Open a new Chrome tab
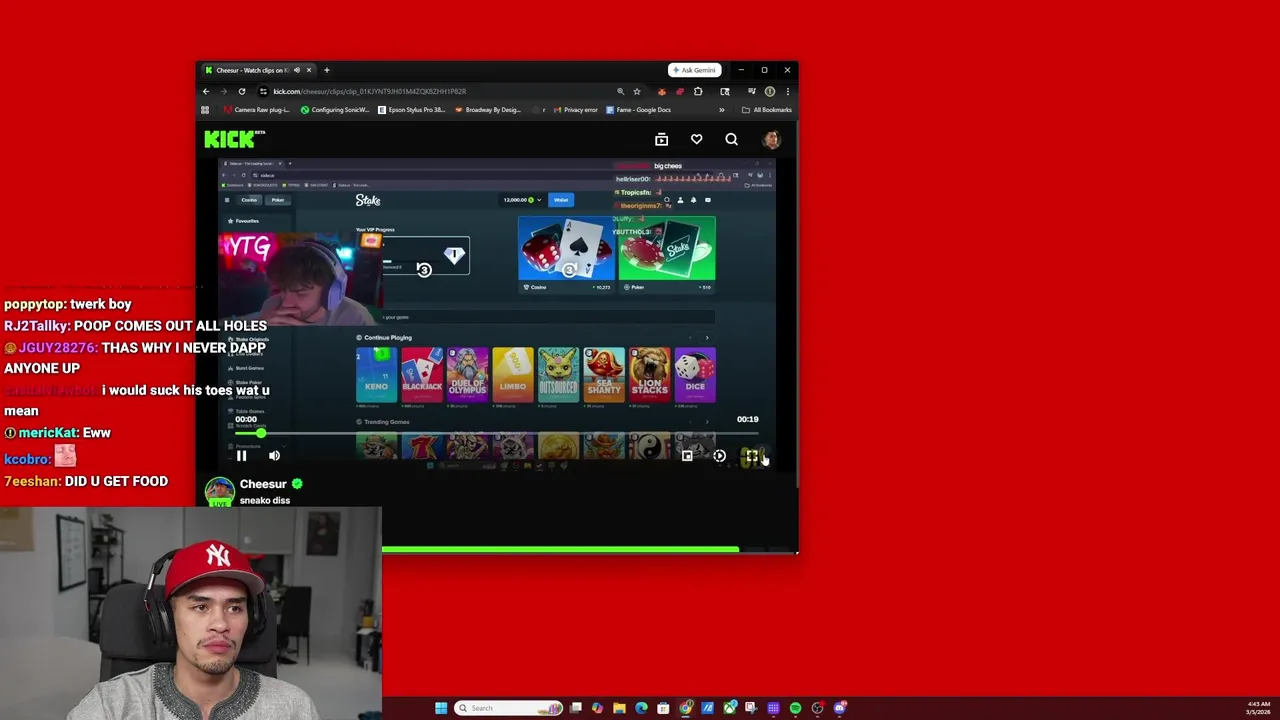The image size is (1280, 720). 326,70
